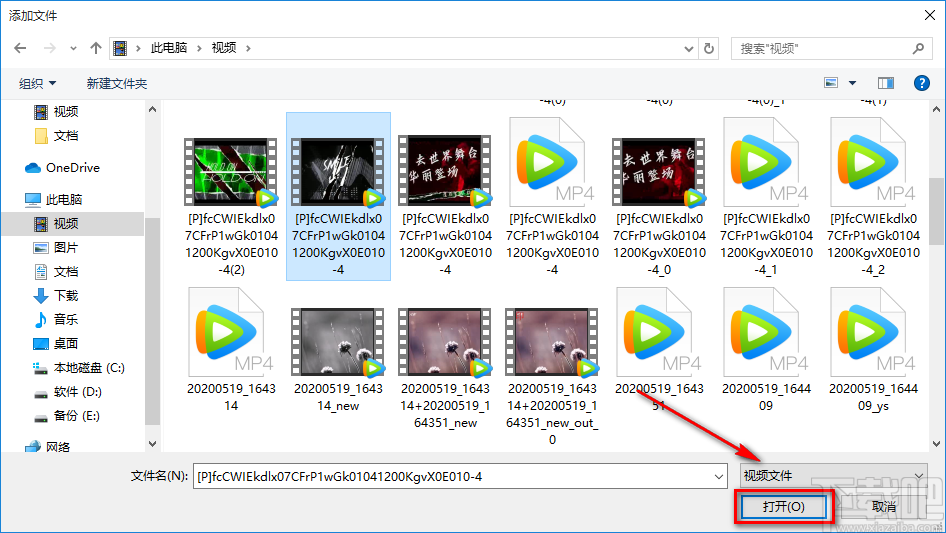This screenshot has height=533, width=946.
Task: Expand the chevron after 视频 breadcrumb
Action: pyautogui.click(x=248, y=48)
